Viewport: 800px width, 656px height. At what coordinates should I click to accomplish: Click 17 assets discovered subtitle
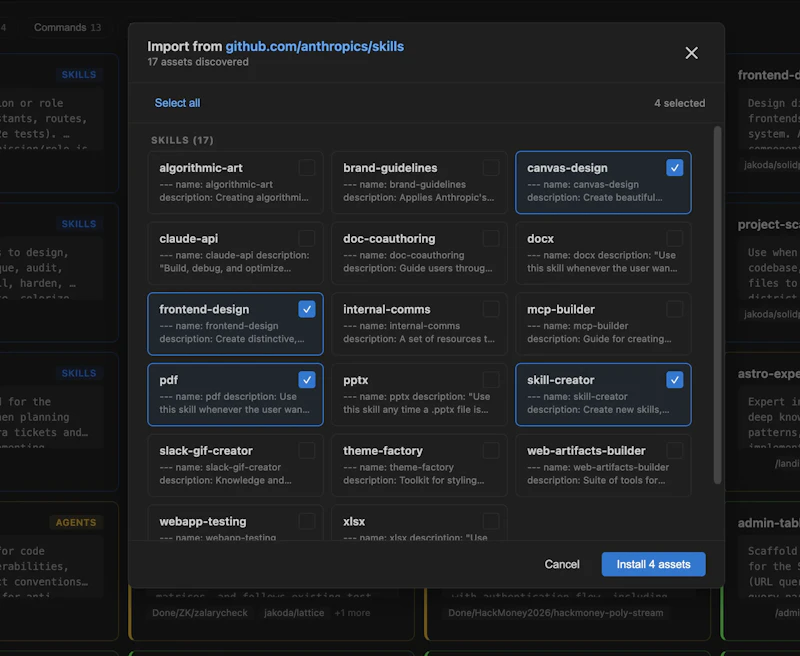(198, 62)
